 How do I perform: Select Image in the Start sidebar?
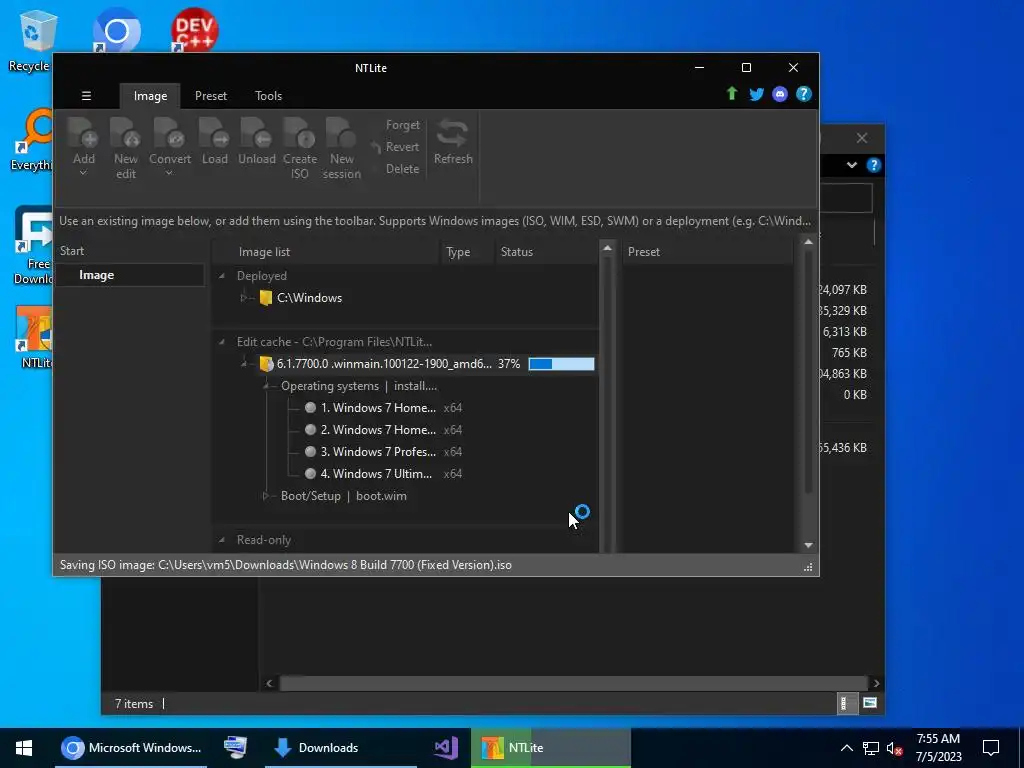pos(130,275)
